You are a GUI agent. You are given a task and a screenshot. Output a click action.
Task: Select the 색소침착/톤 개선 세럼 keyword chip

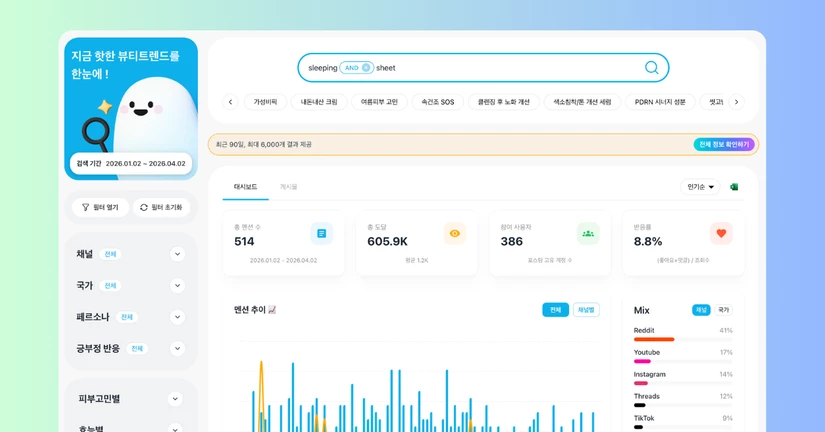pos(582,102)
